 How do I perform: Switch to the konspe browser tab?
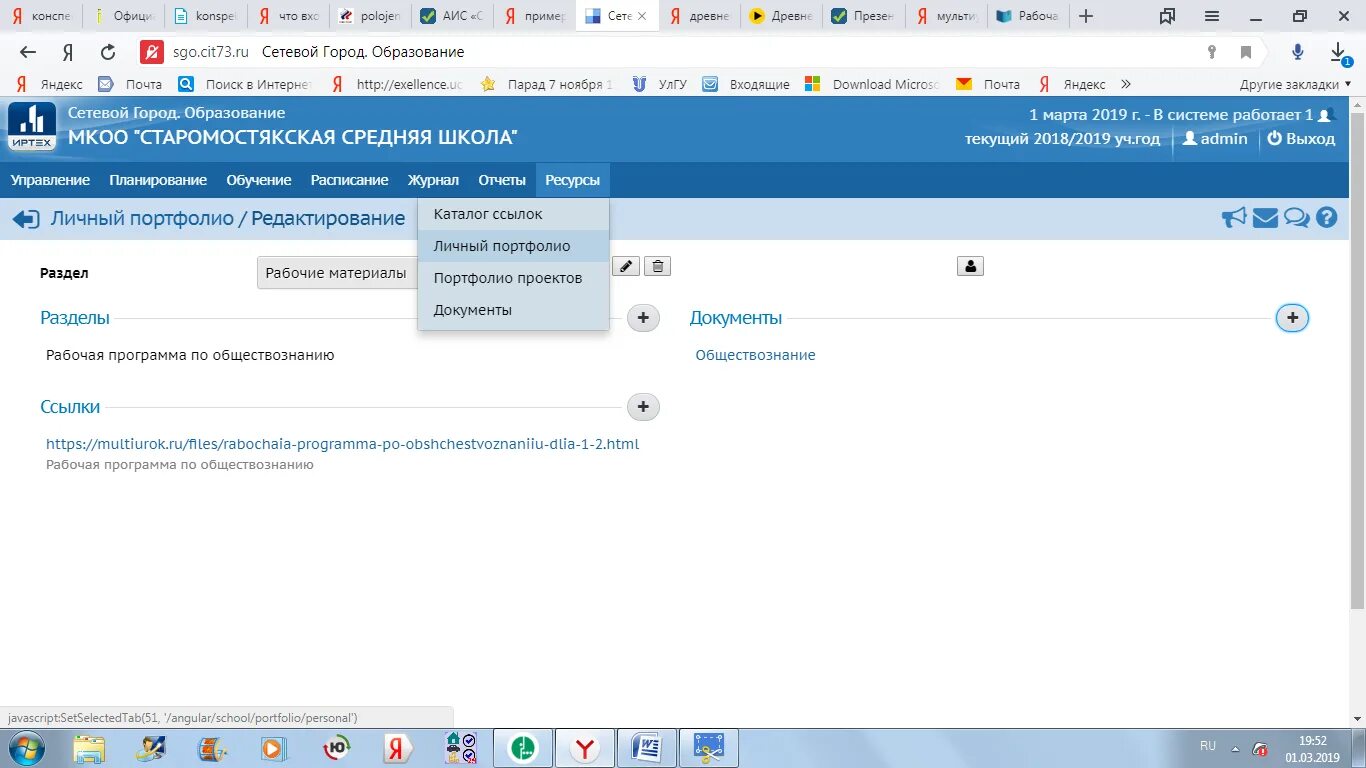pyautogui.click(x=205, y=16)
